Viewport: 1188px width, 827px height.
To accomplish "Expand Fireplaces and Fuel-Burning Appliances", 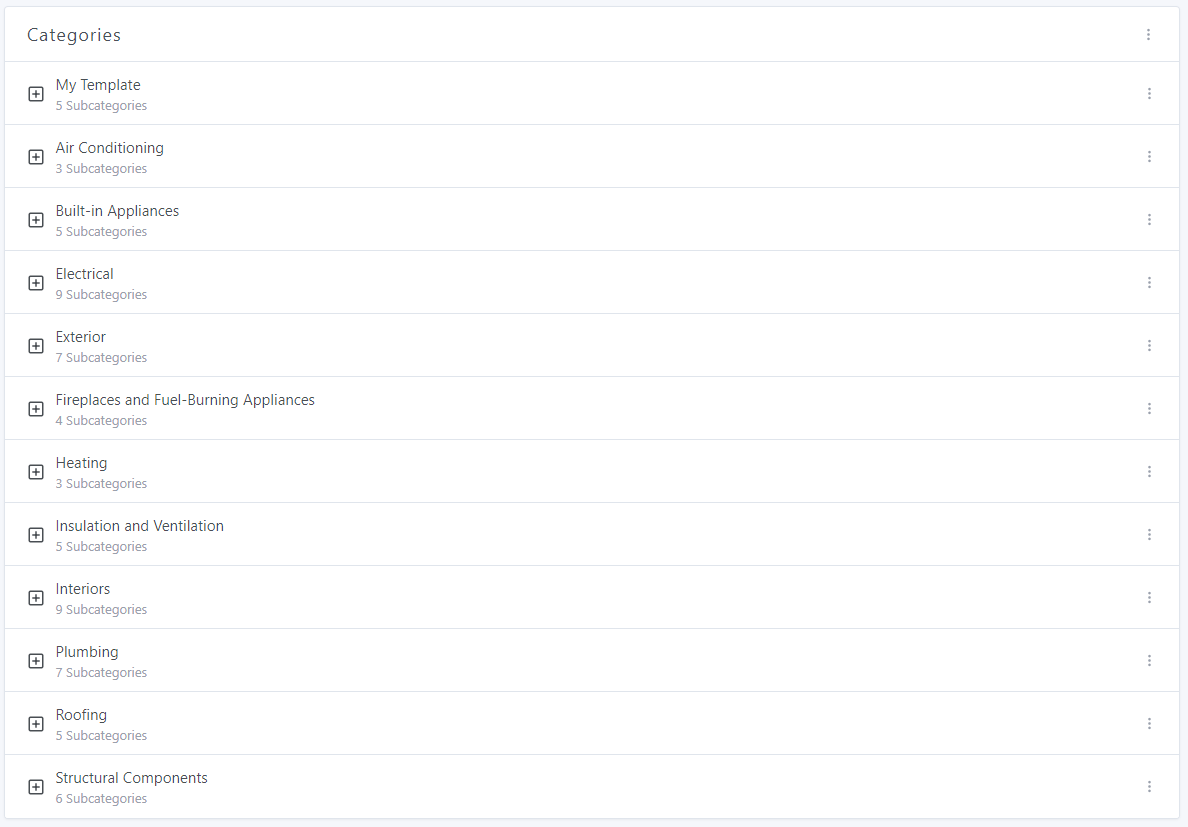I will [x=36, y=409].
